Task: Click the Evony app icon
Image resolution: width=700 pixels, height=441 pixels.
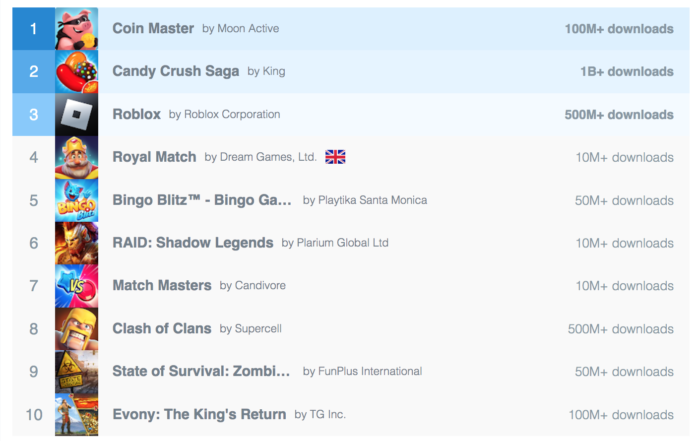Action: (76, 415)
